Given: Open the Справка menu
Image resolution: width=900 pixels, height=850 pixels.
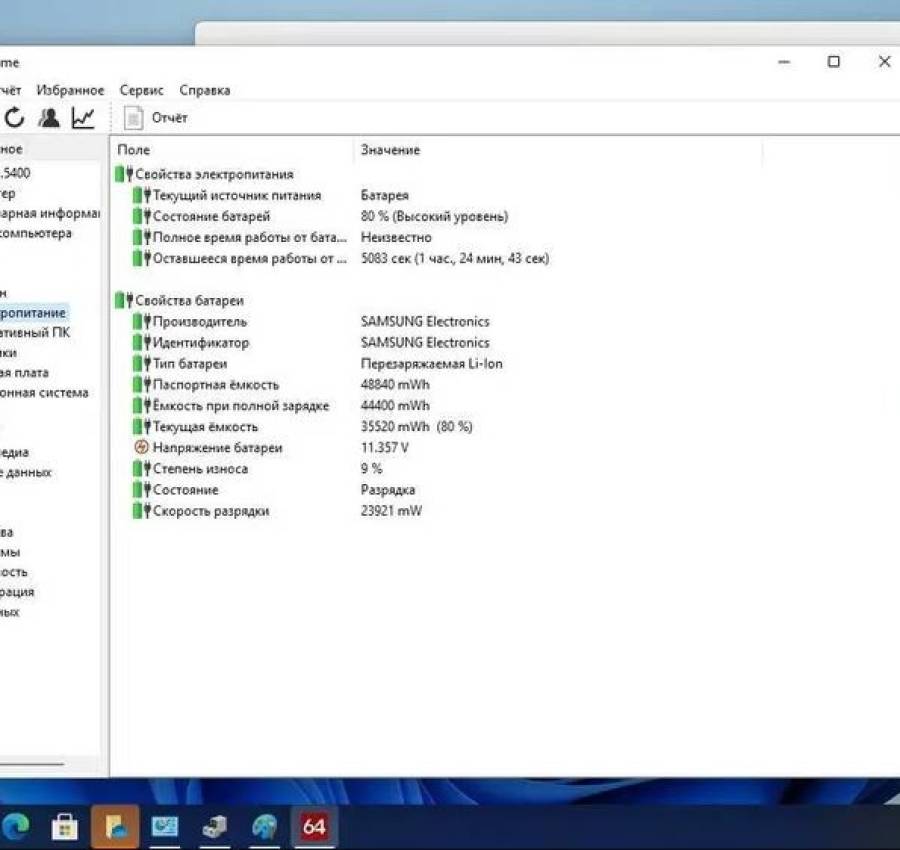Looking at the screenshot, I should pos(204,90).
